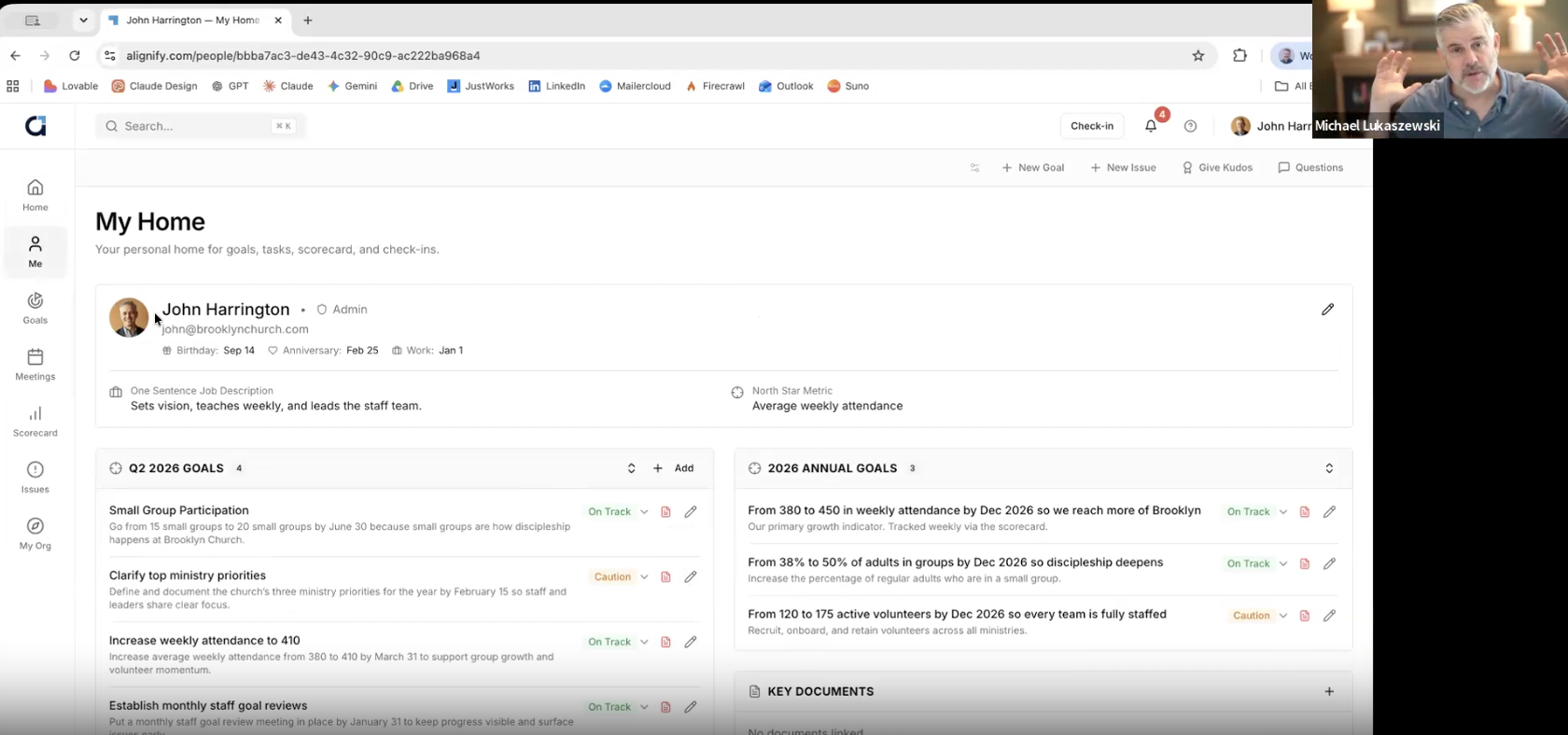Add a key document with plus icon

pyautogui.click(x=1329, y=691)
